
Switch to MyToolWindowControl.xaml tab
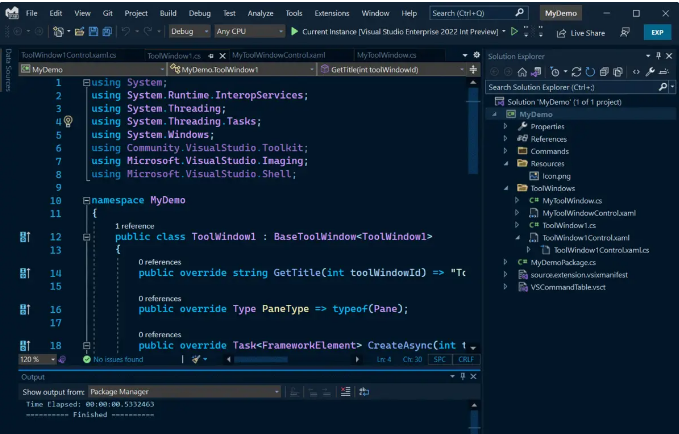278,55
